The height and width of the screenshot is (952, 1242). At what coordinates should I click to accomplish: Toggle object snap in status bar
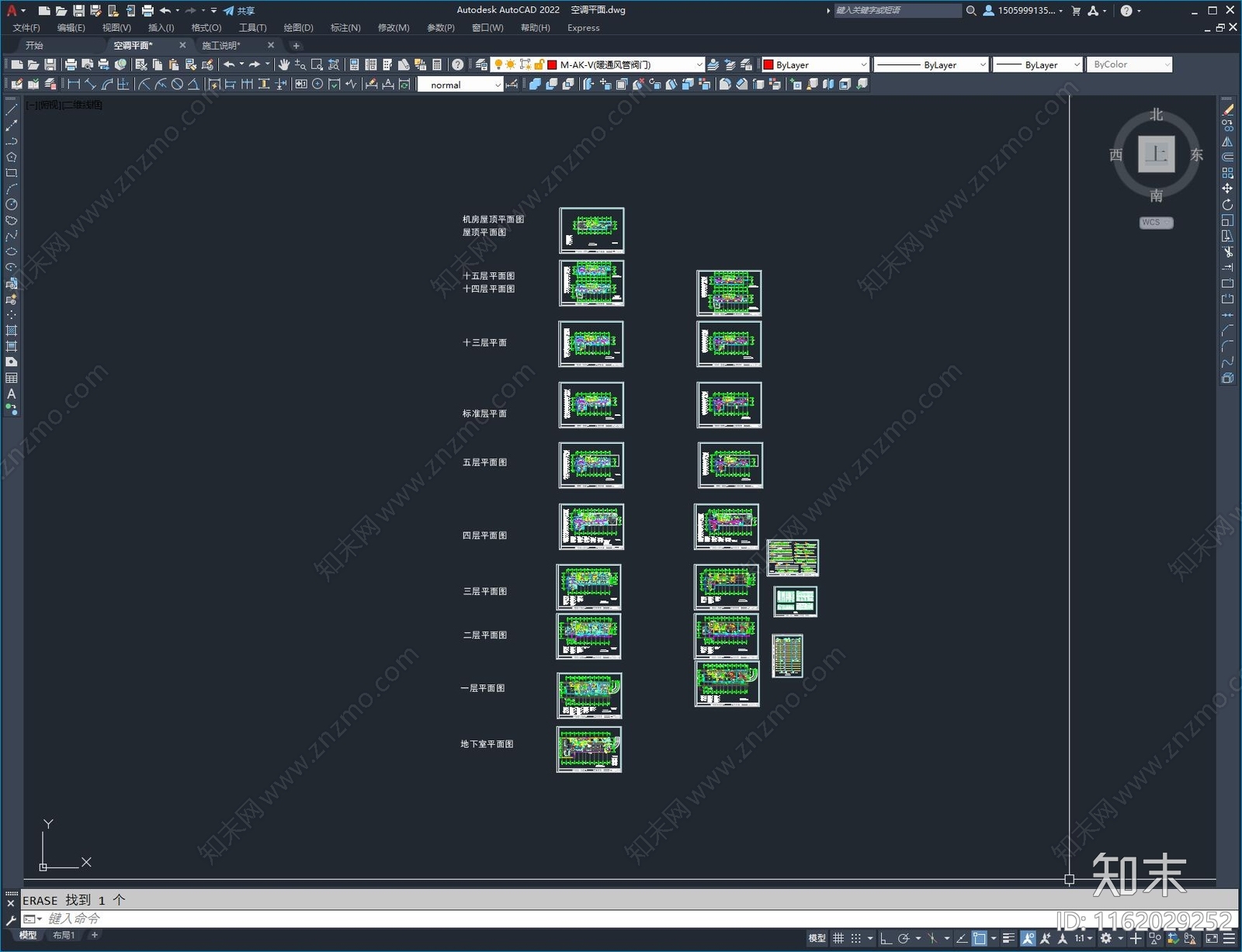coord(980,938)
